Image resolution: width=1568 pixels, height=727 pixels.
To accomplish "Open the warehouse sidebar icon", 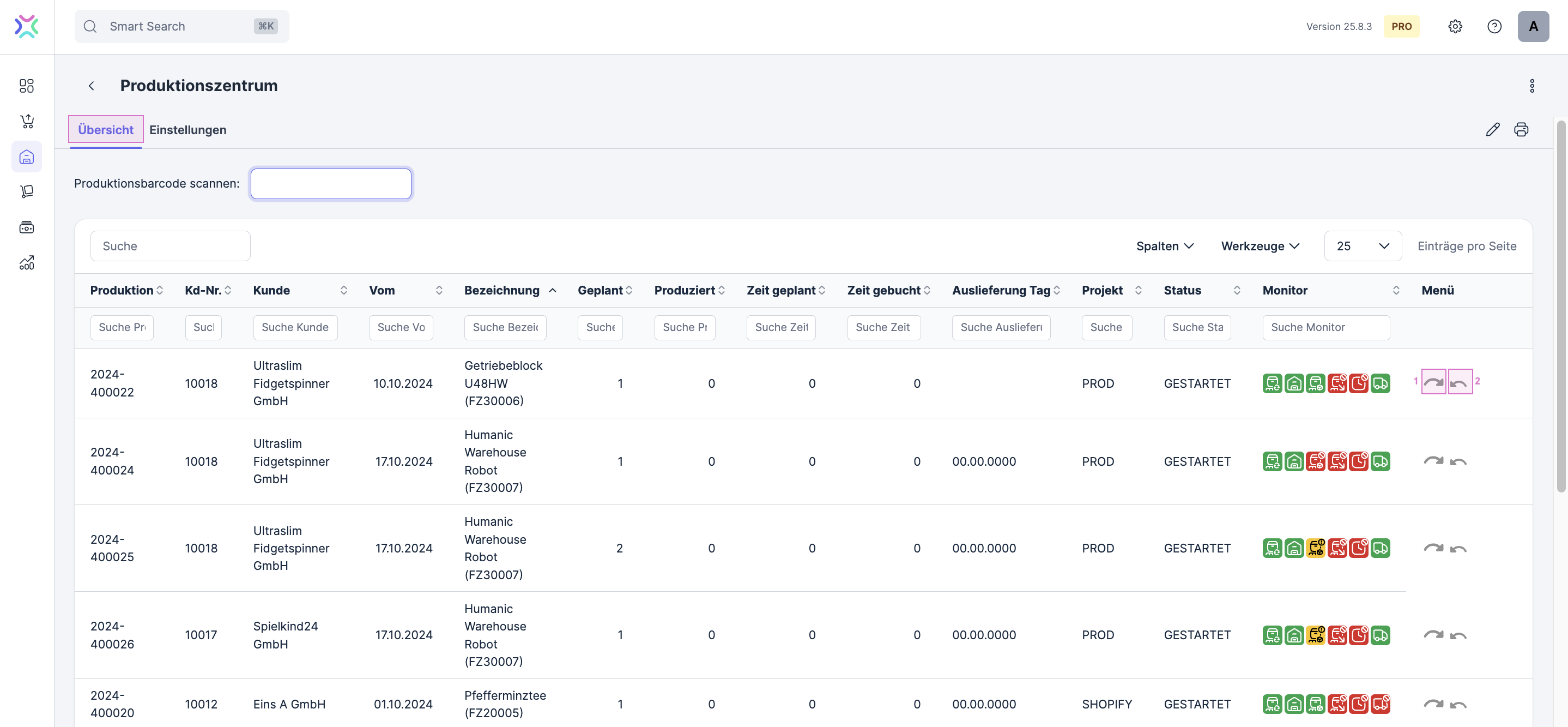I will [26, 157].
